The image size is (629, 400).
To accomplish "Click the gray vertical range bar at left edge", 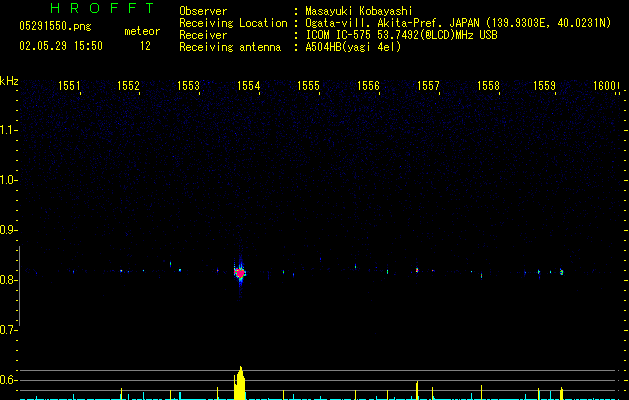I will 20,286.
